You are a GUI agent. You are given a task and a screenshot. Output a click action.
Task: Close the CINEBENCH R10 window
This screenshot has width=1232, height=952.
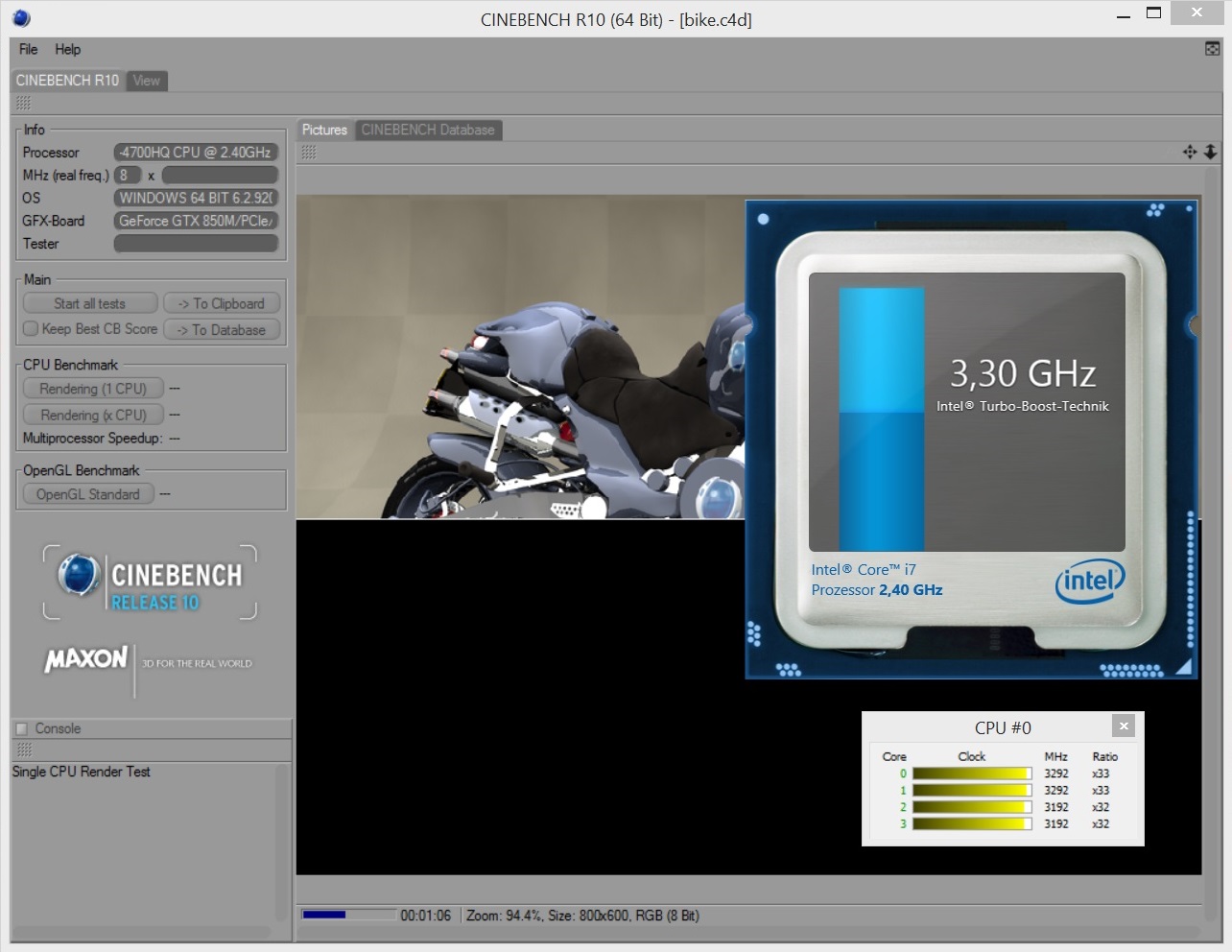[x=1196, y=12]
